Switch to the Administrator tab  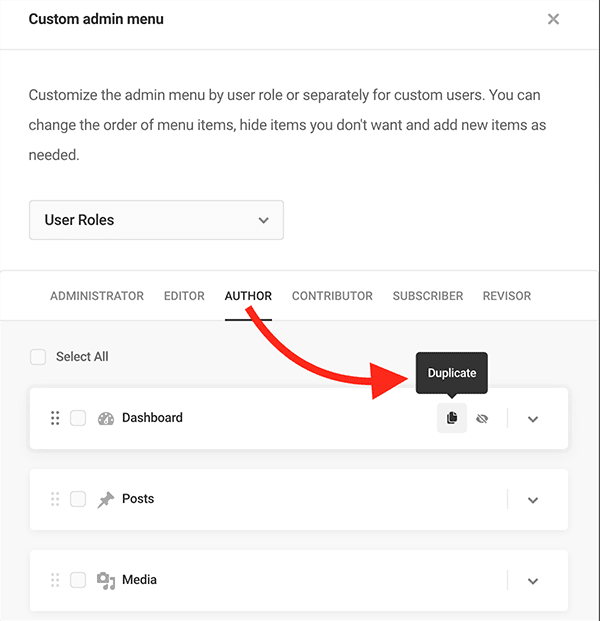[x=97, y=296]
